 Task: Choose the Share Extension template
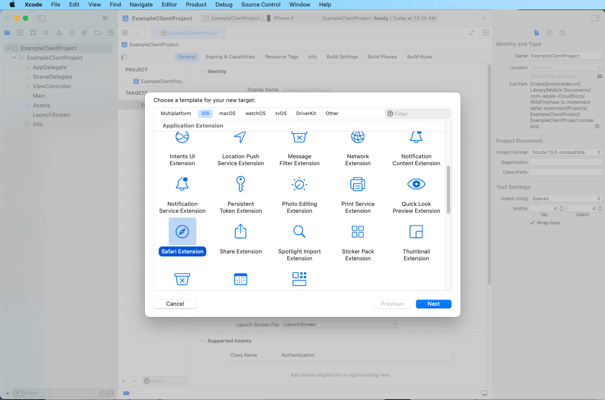point(240,239)
